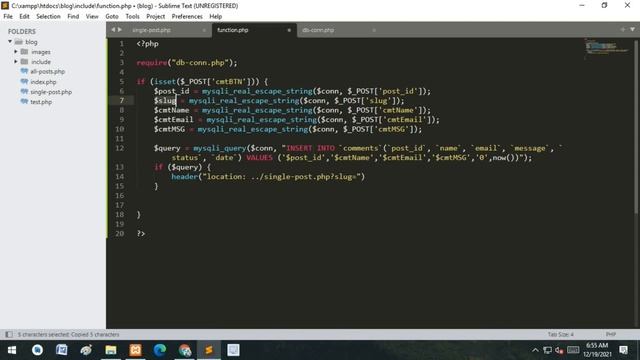Image resolution: width=640 pixels, height=360 pixels.
Task: Go to next tab using right arrow
Action: 120,30
